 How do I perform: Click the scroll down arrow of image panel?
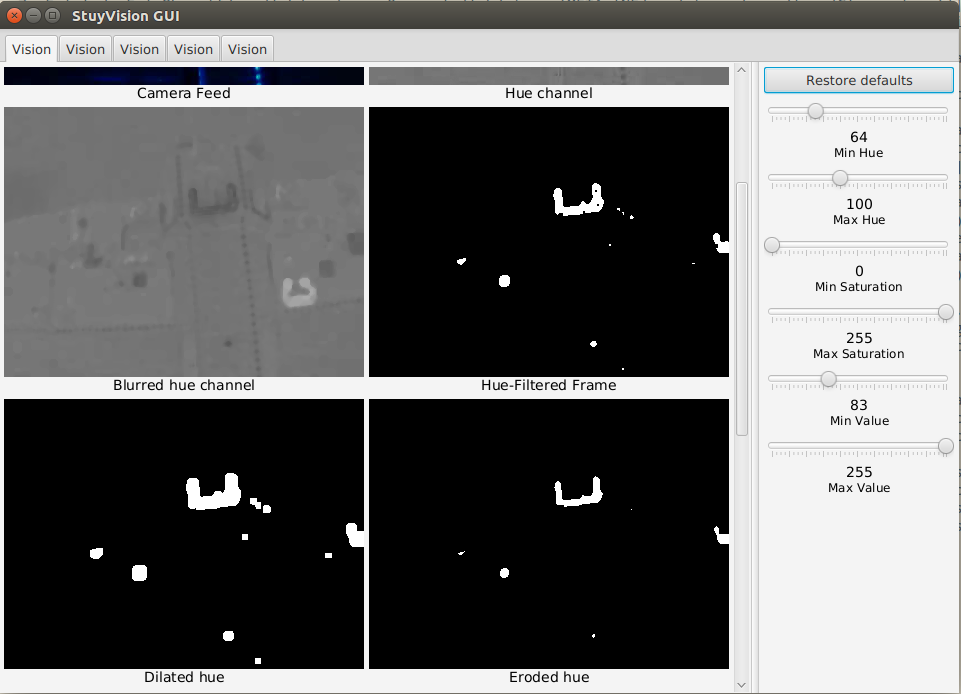click(x=742, y=685)
